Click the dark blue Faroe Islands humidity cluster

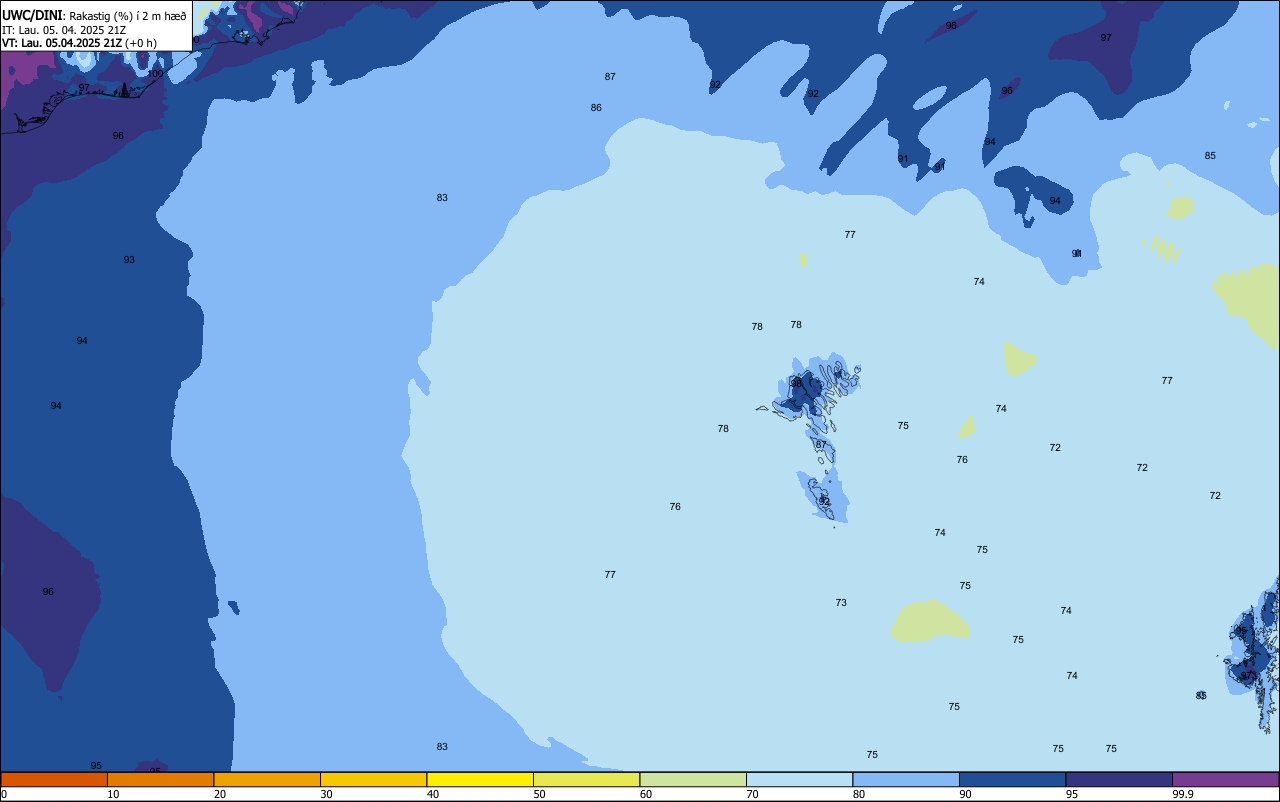point(804,392)
